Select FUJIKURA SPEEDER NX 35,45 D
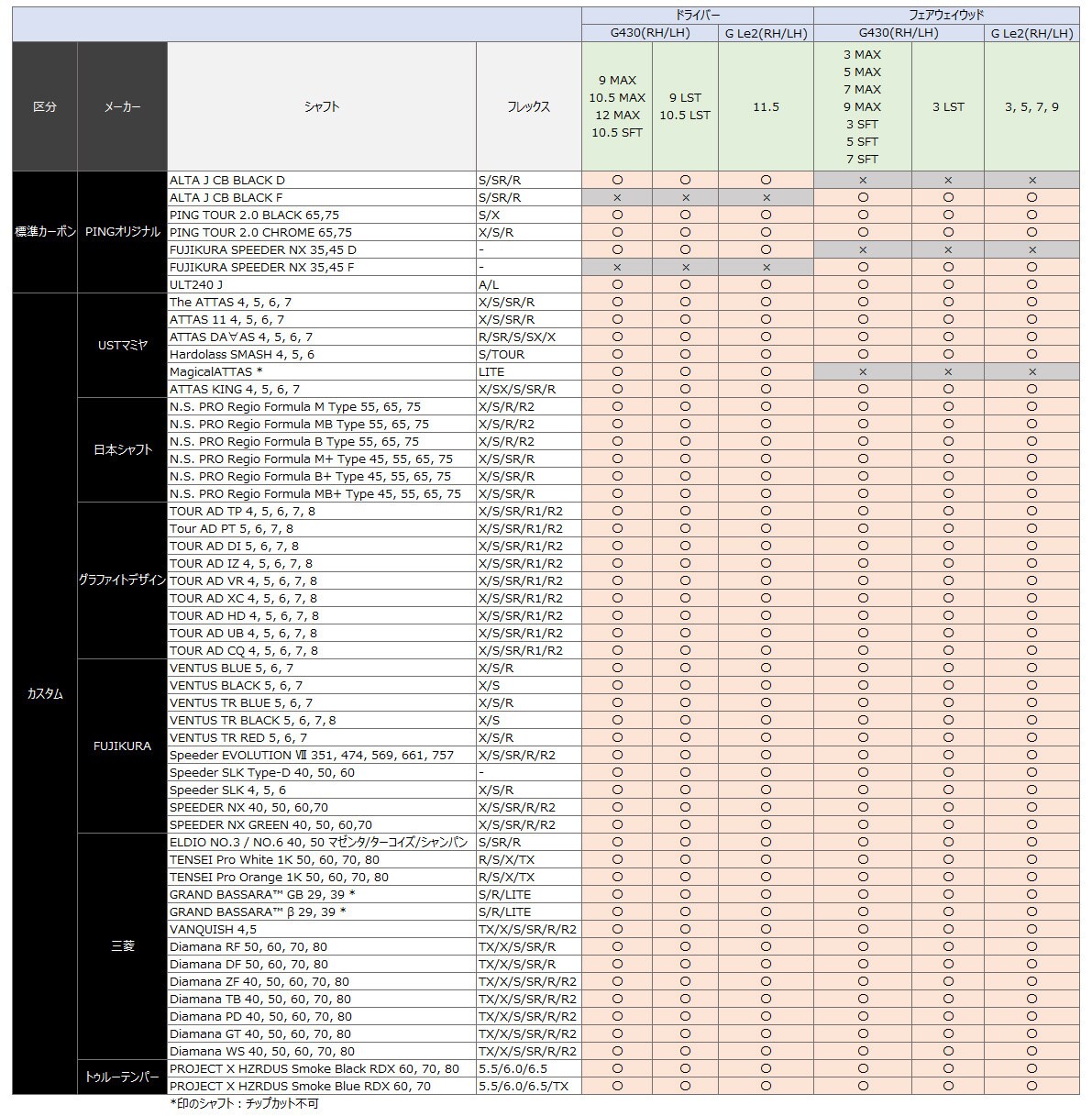The height and width of the screenshot is (1116, 1092). tap(263, 250)
